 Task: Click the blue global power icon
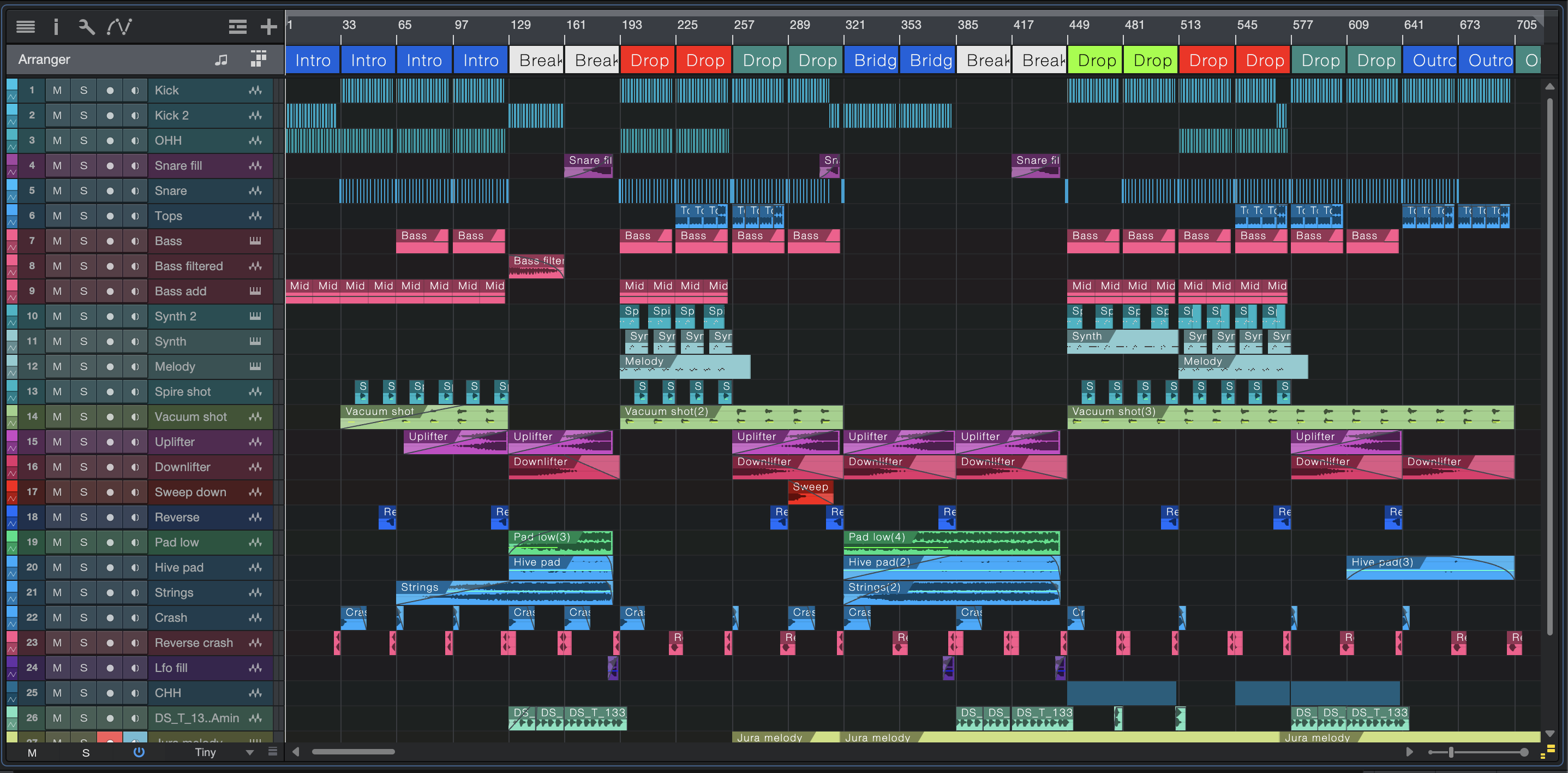pyautogui.click(x=139, y=752)
